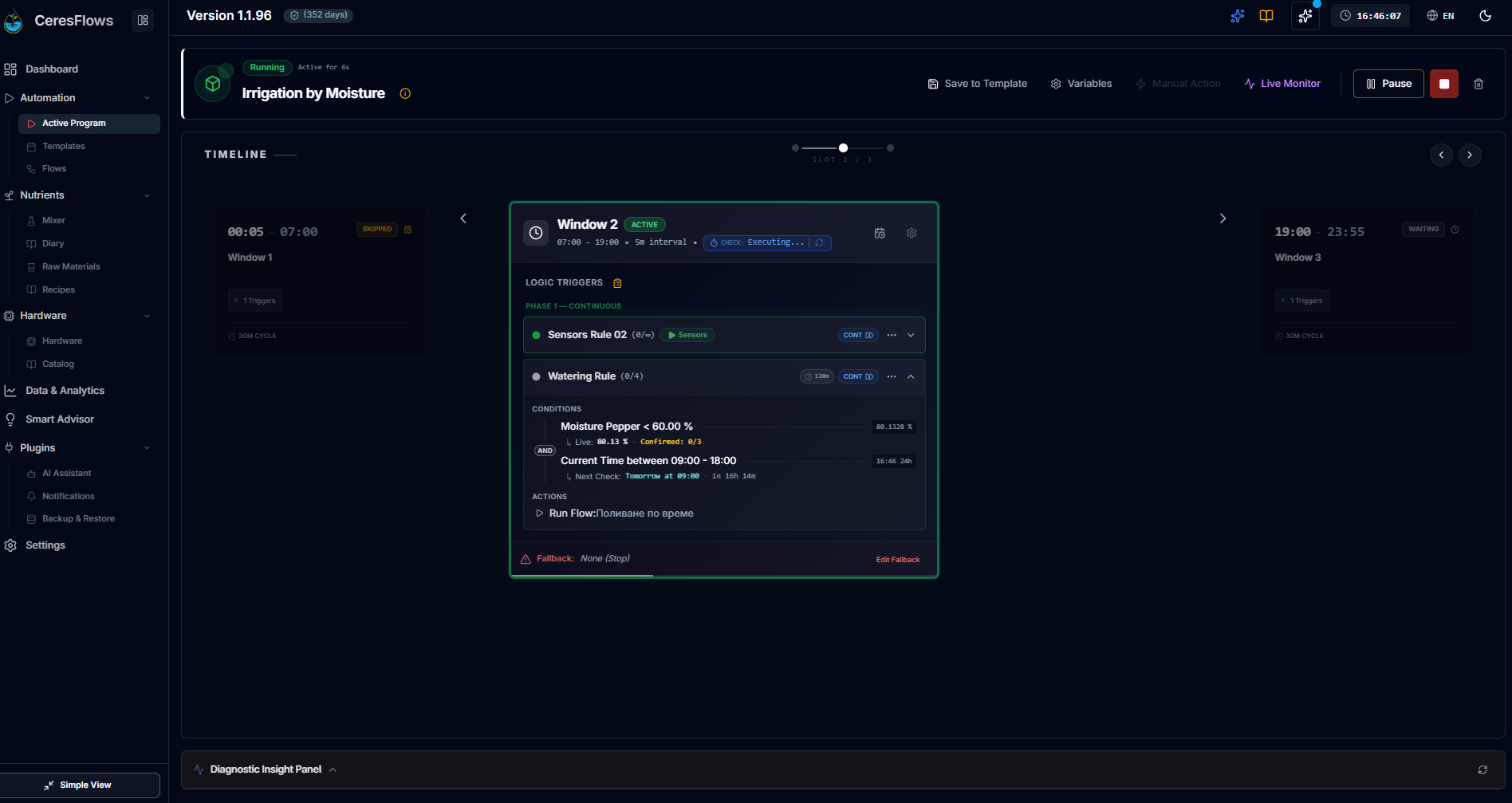Open more options for Sensors Rule 02
1512x803 pixels.
tap(892, 335)
